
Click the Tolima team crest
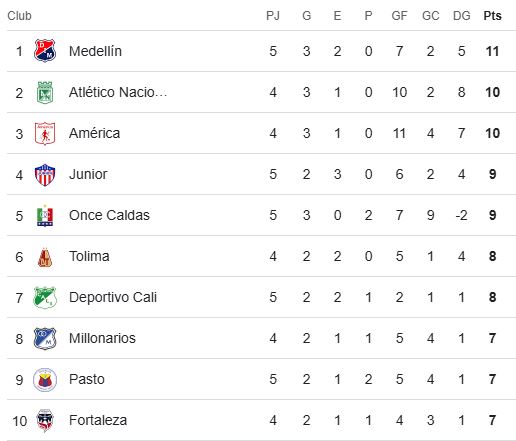pyautogui.click(x=45, y=256)
